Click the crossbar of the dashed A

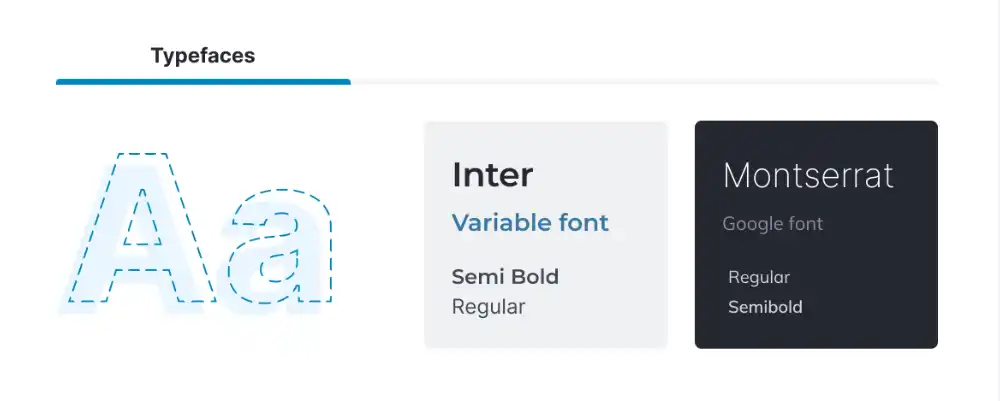(x=141, y=258)
